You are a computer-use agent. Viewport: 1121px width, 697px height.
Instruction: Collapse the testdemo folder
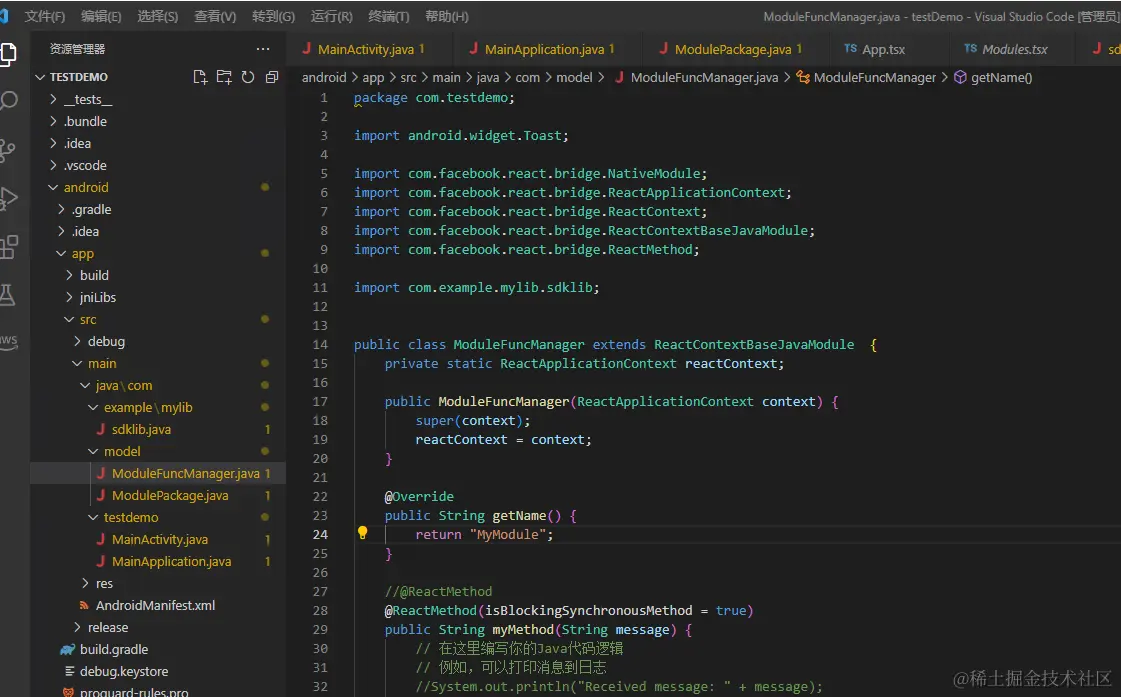tap(93, 517)
